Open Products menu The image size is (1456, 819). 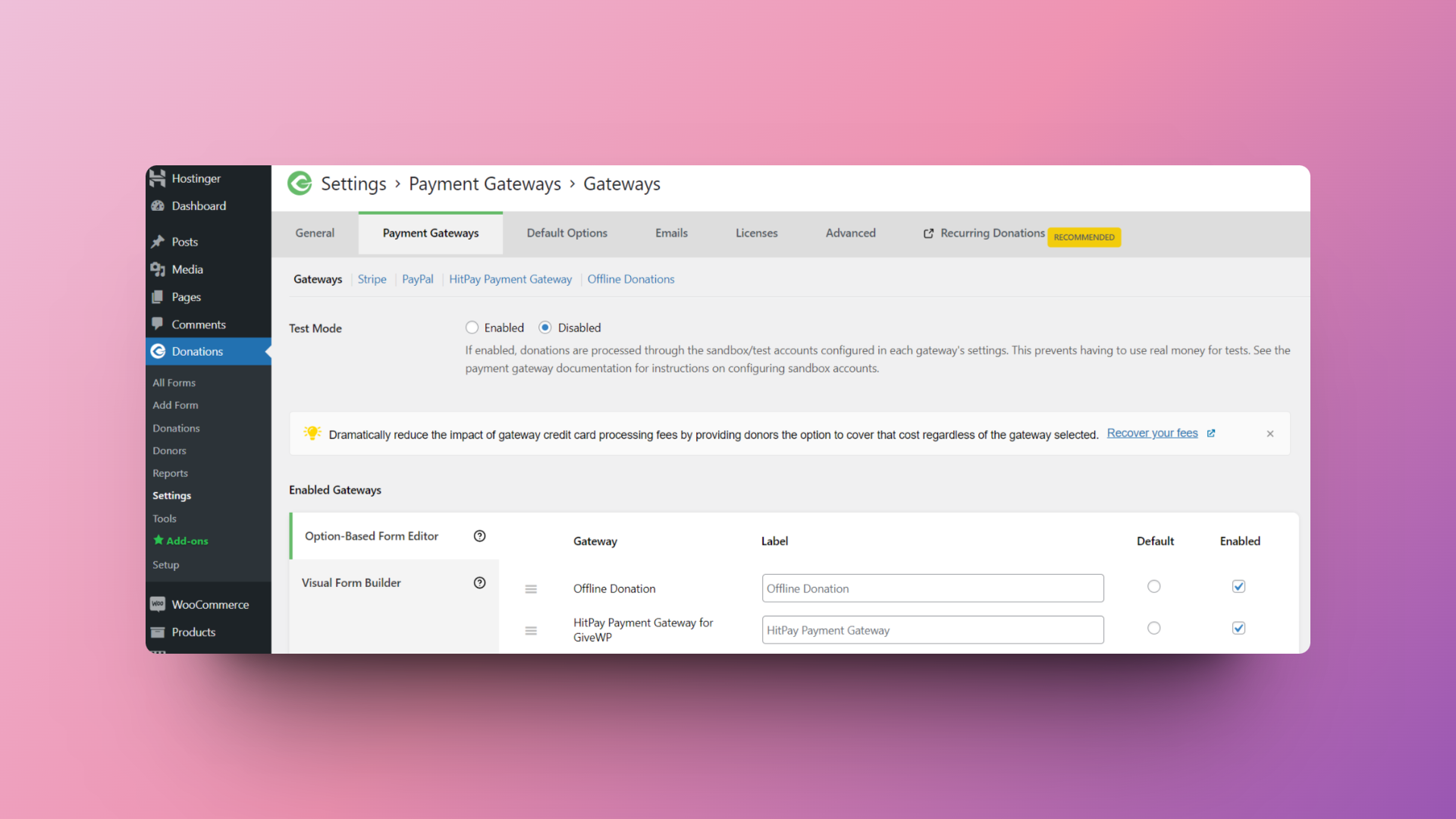[x=209, y=632]
